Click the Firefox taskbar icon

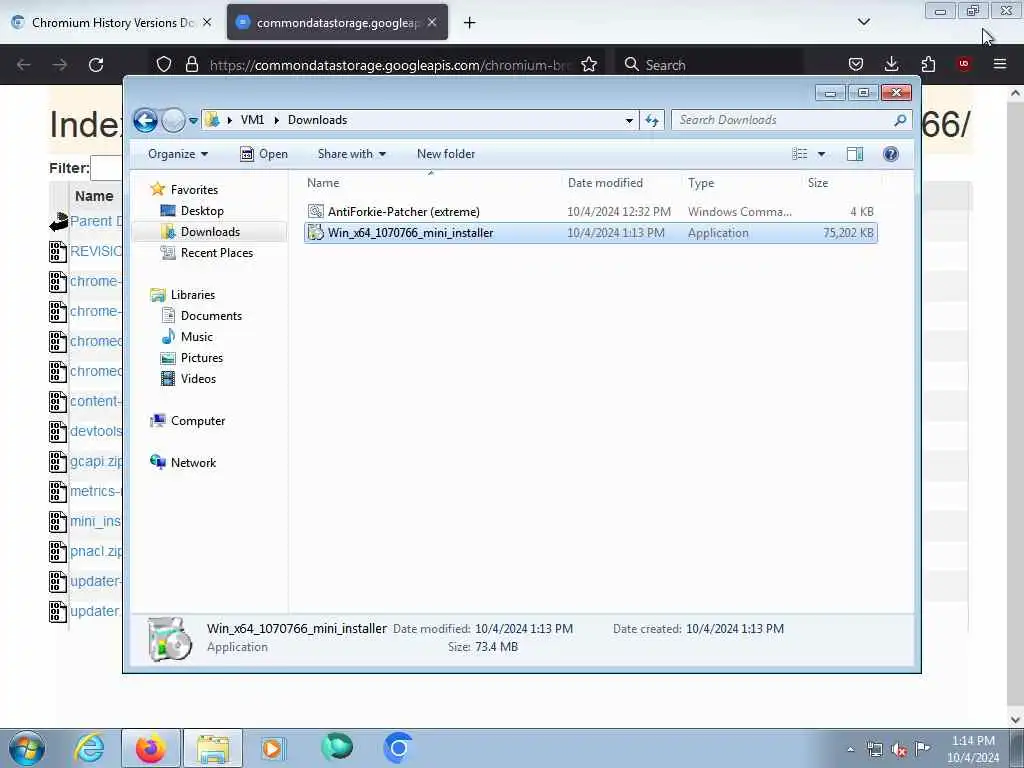coord(150,748)
